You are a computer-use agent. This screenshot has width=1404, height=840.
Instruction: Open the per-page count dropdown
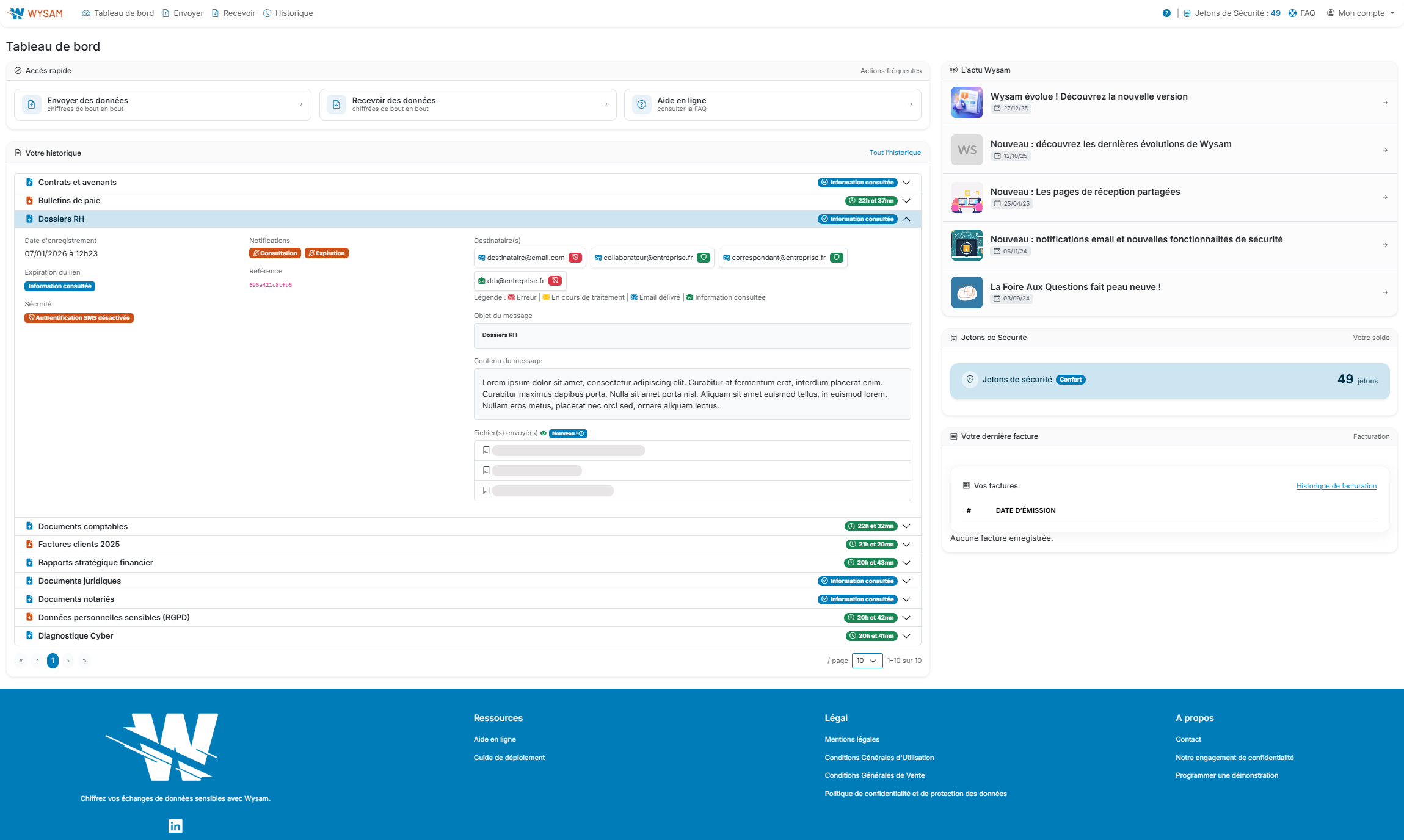[x=867, y=661]
